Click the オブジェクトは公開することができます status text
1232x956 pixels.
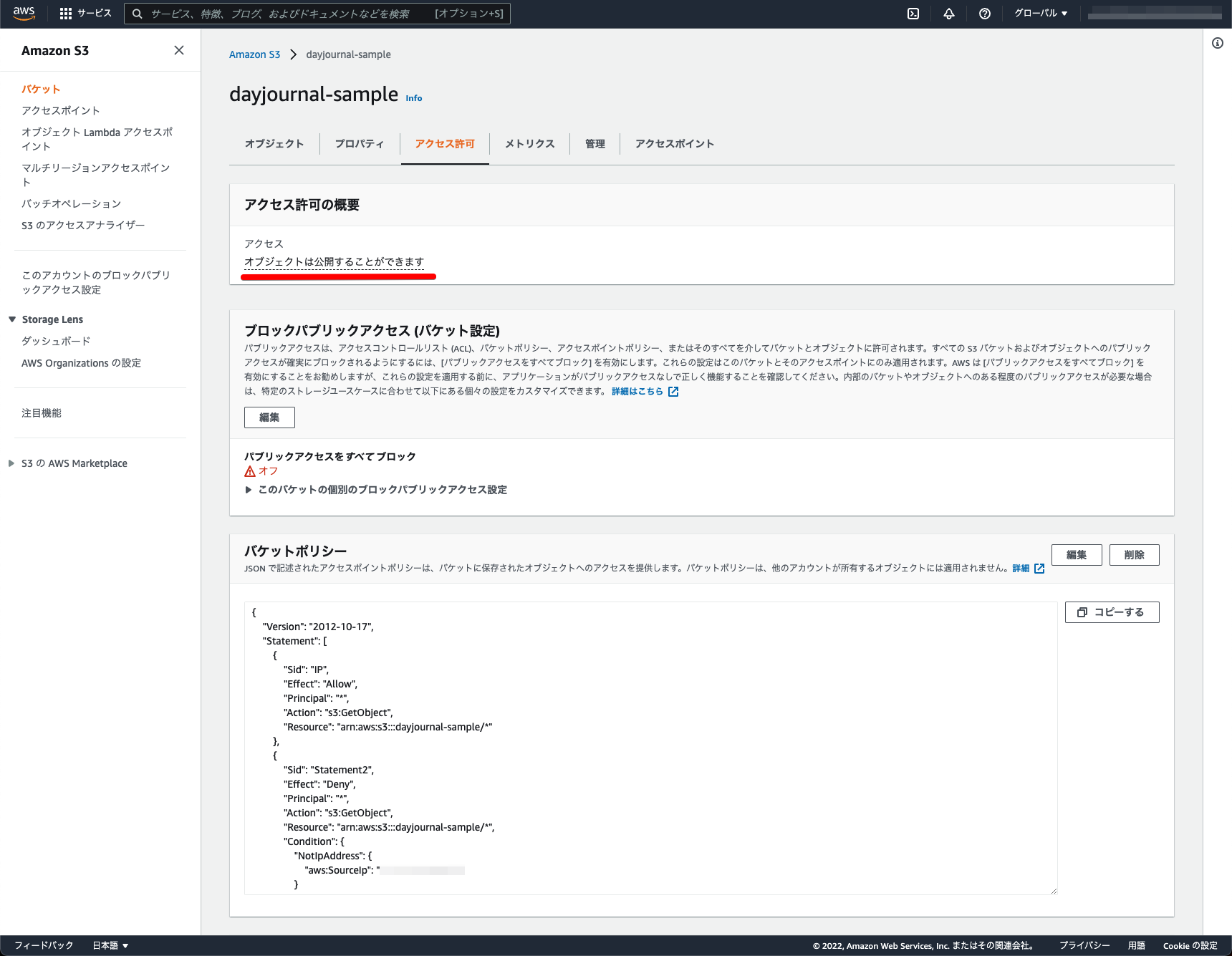335,262
